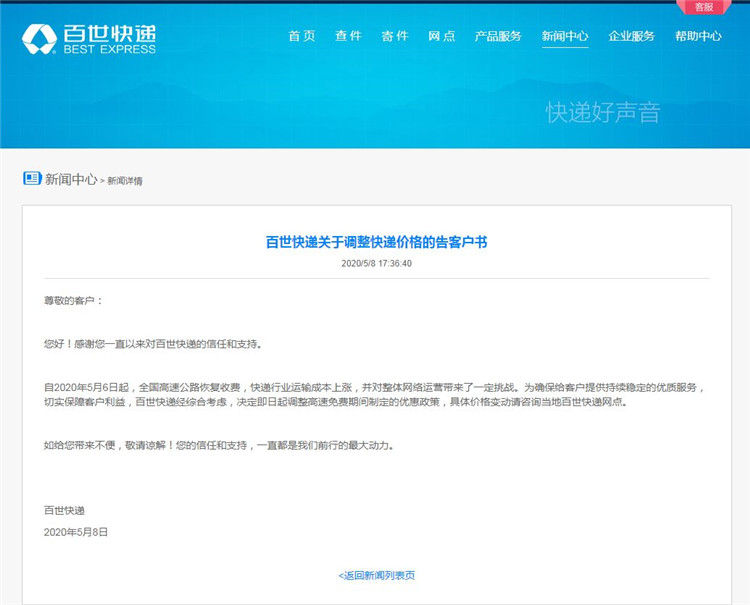
Task: Open 产品服务 product services menu
Action: pos(498,36)
